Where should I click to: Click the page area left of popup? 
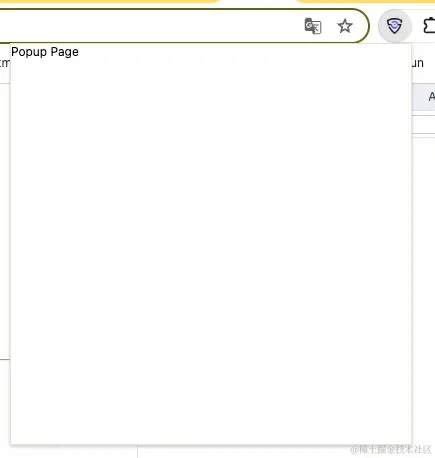click(5, 220)
